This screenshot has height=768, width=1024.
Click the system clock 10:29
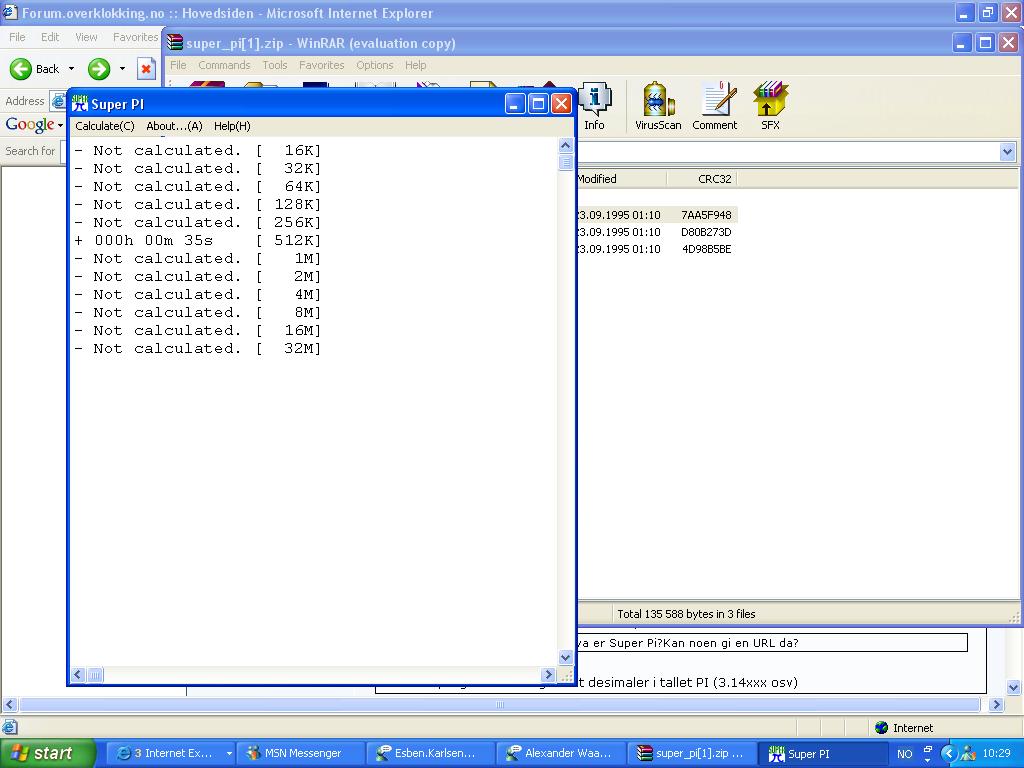[x=996, y=754]
